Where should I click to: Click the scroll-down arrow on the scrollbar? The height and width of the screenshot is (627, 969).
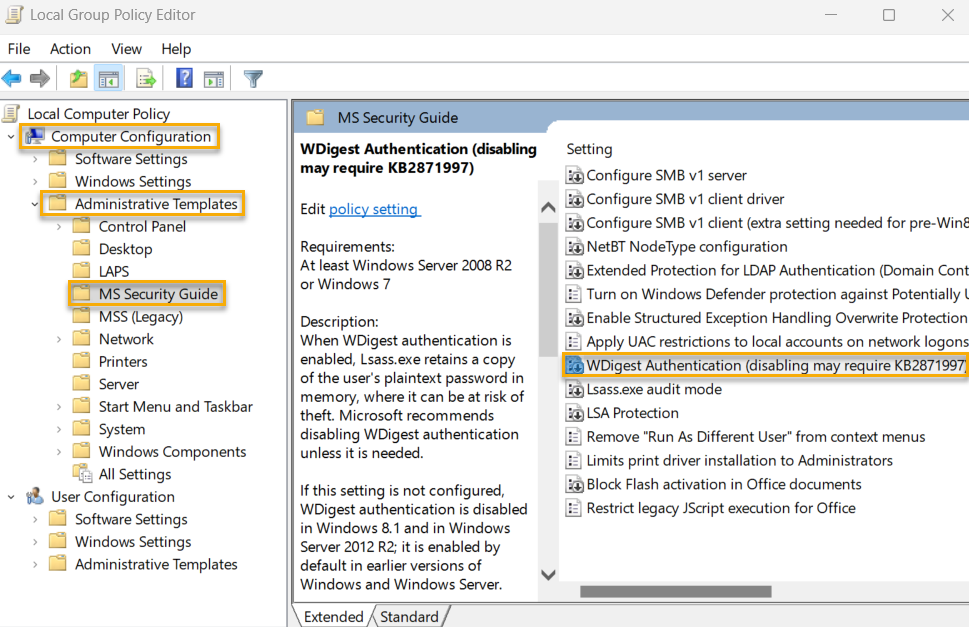point(548,575)
